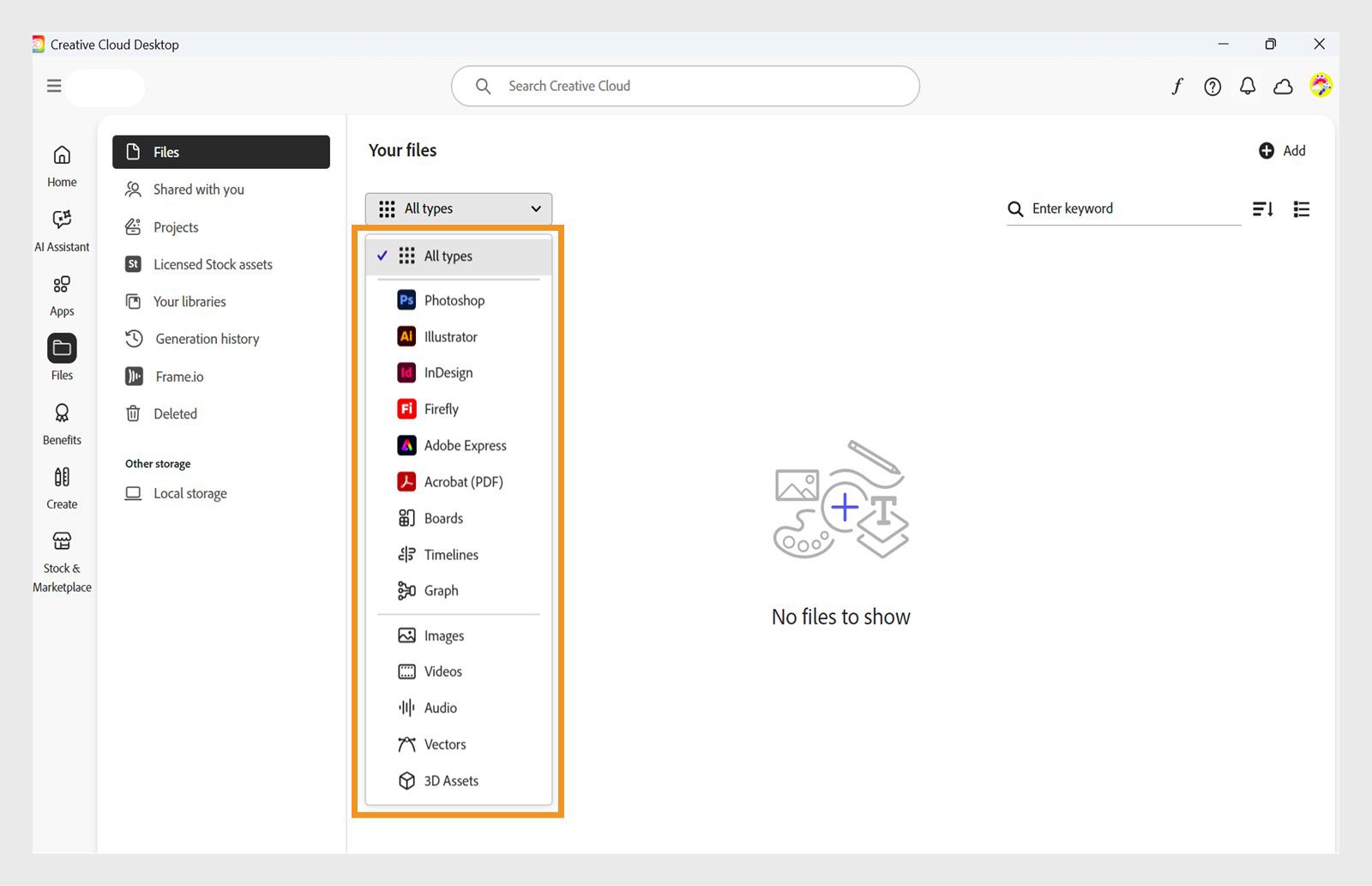This screenshot has width=1372, height=886.
Task: Filter files by Illustrator
Action: pyautogui.click(x=459, y=336)
